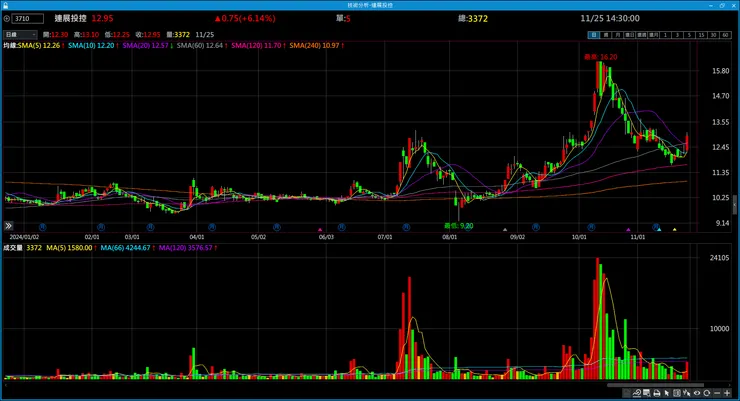Switch to monthly 月 timeframe button
The width and height of the screenshot is (740, 401).
pyautogui.click(x=617, y=35)
